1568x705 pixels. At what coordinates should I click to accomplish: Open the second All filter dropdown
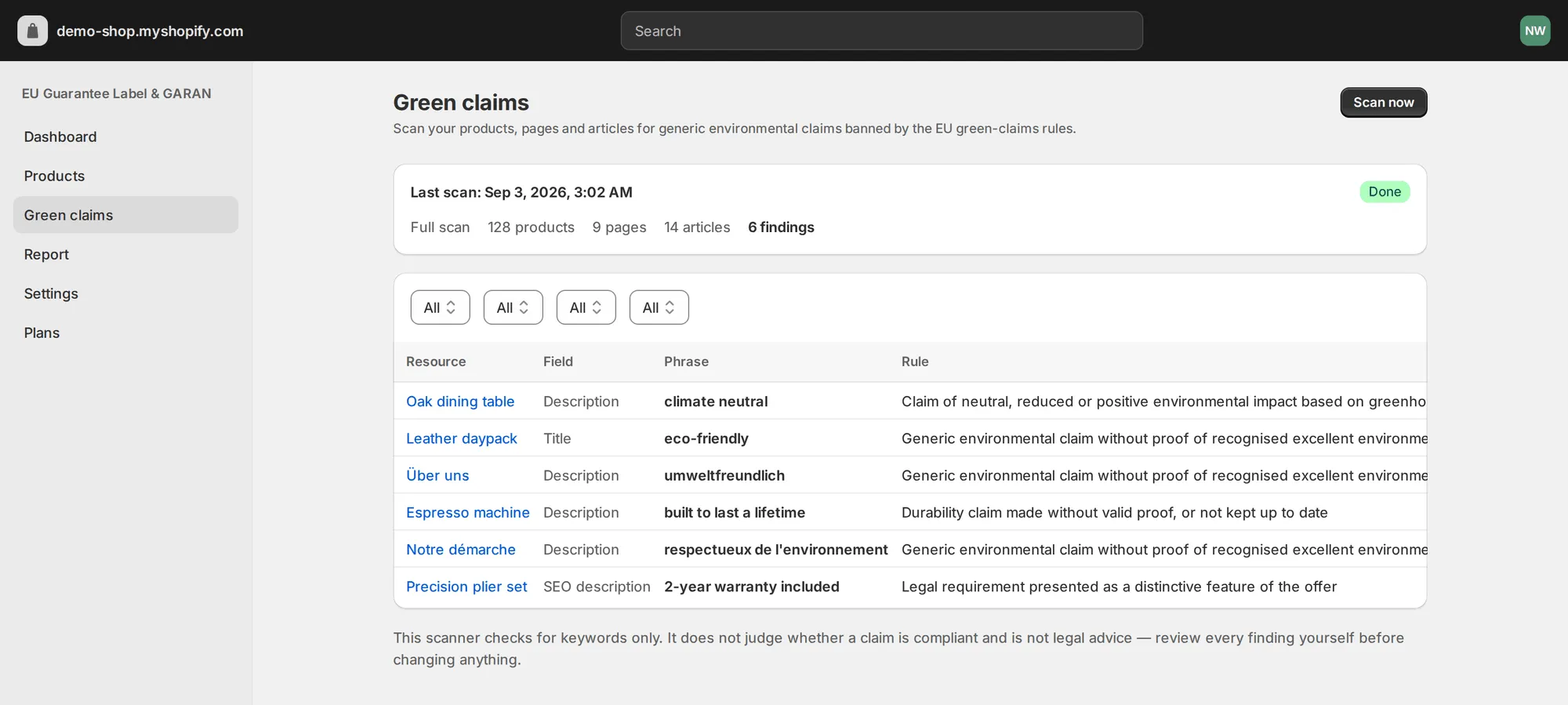[x=513, y=307]
